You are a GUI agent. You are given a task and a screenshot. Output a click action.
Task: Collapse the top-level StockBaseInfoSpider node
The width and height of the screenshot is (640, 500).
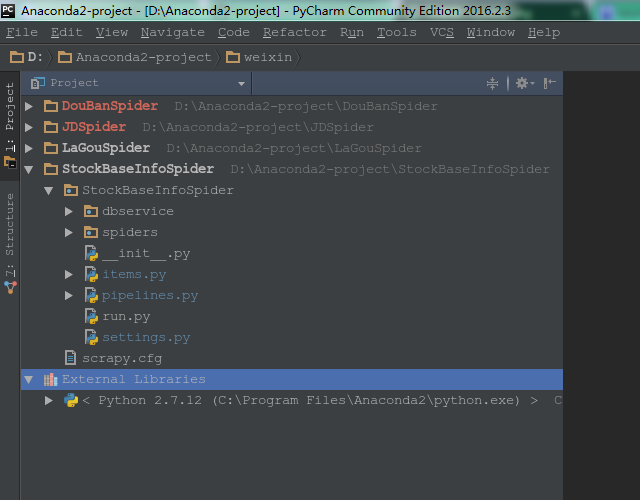click(29, 169)
